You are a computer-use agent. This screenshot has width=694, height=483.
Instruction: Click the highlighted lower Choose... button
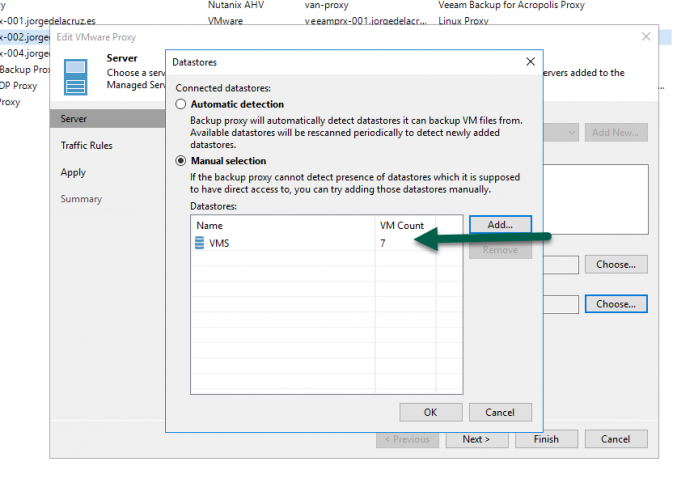(x=616, y=304)
